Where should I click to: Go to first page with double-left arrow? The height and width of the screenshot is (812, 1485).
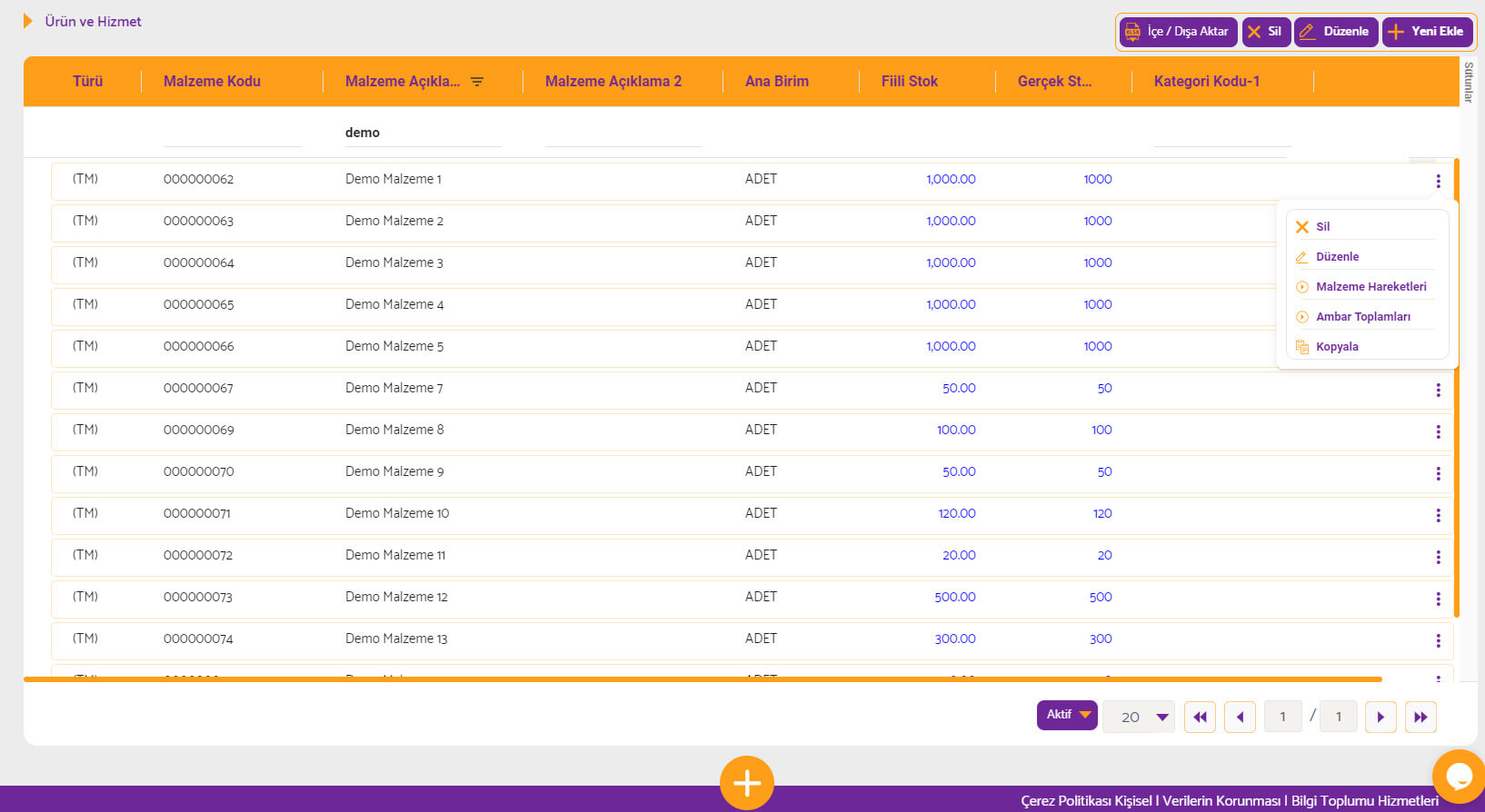point(1200,717)
